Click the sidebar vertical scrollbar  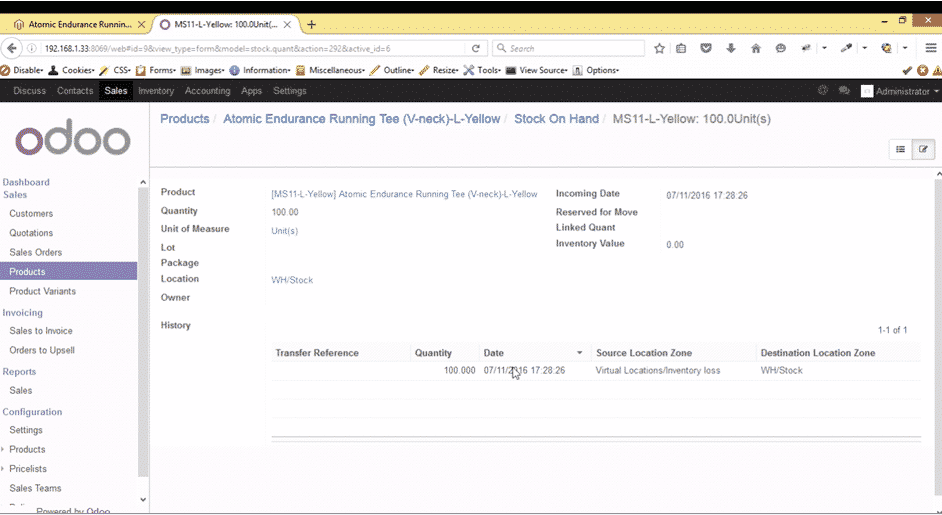143,332
